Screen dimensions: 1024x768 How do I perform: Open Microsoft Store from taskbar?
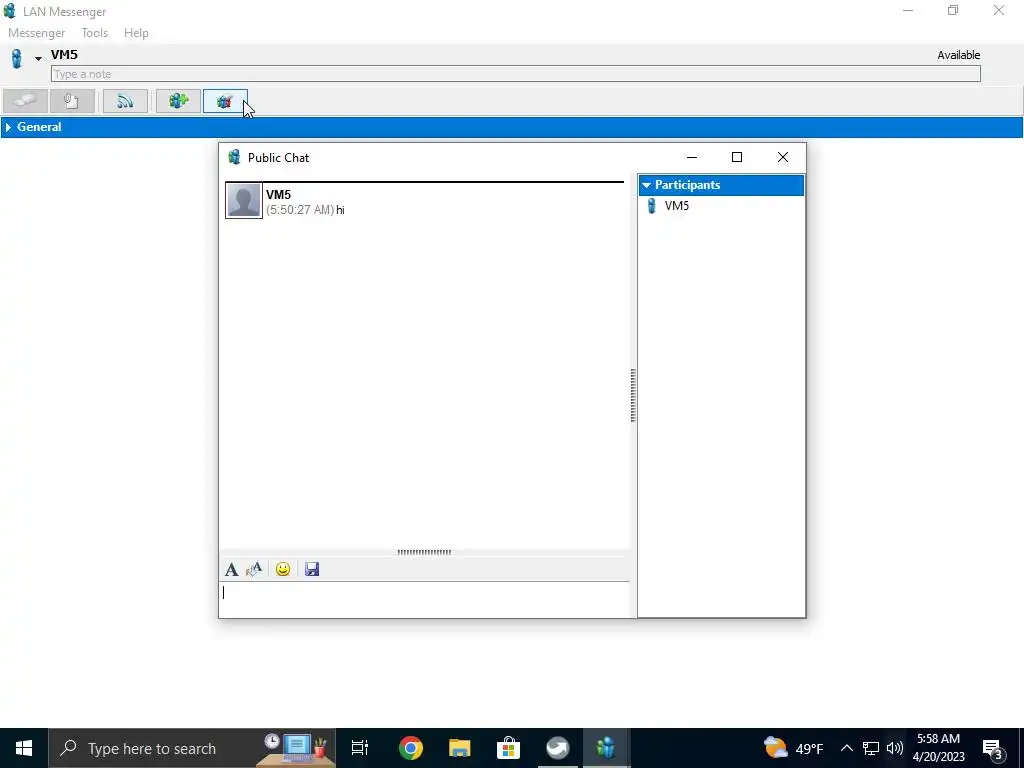point(509,748)
